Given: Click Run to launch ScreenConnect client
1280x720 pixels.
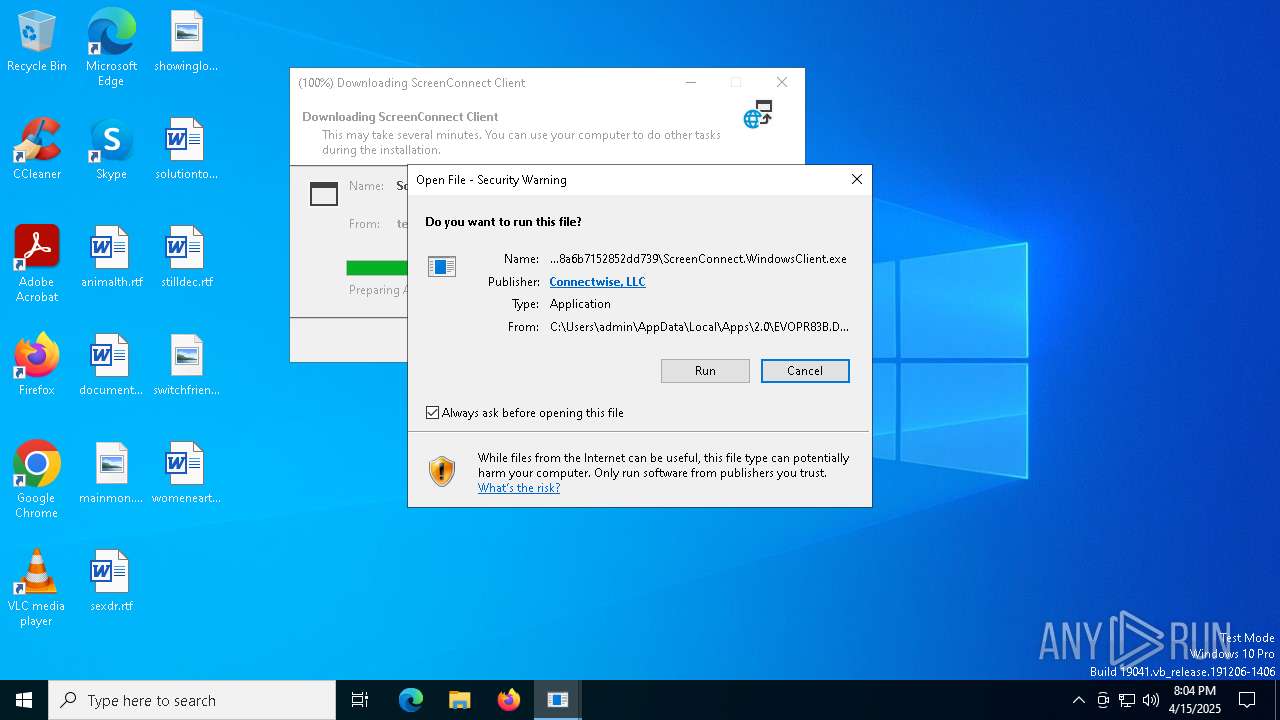Looking at the screenshot, I should click(705, 371).
